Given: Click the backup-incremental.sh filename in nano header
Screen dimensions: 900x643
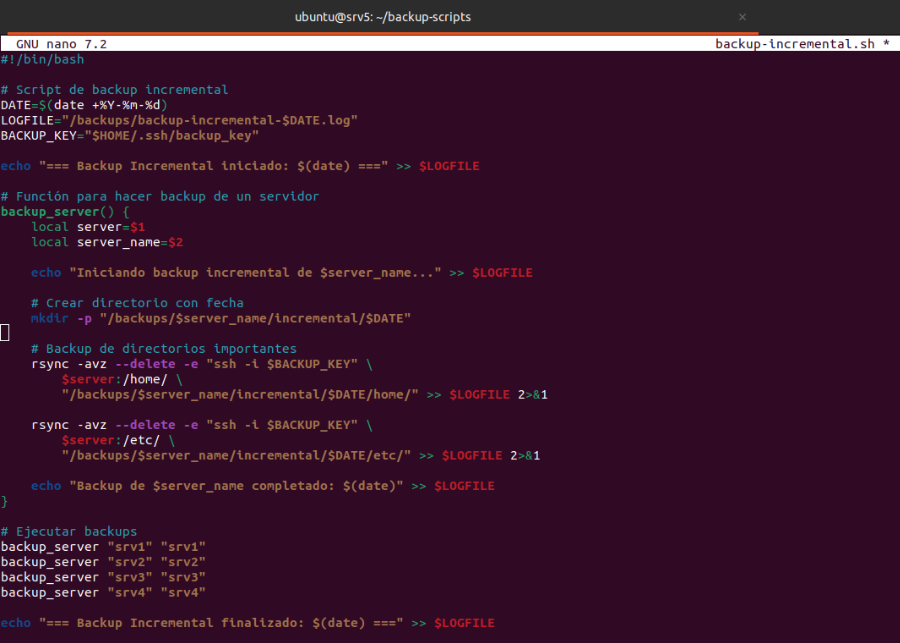Looking at the screenshot, I should (x=794, y=44).
